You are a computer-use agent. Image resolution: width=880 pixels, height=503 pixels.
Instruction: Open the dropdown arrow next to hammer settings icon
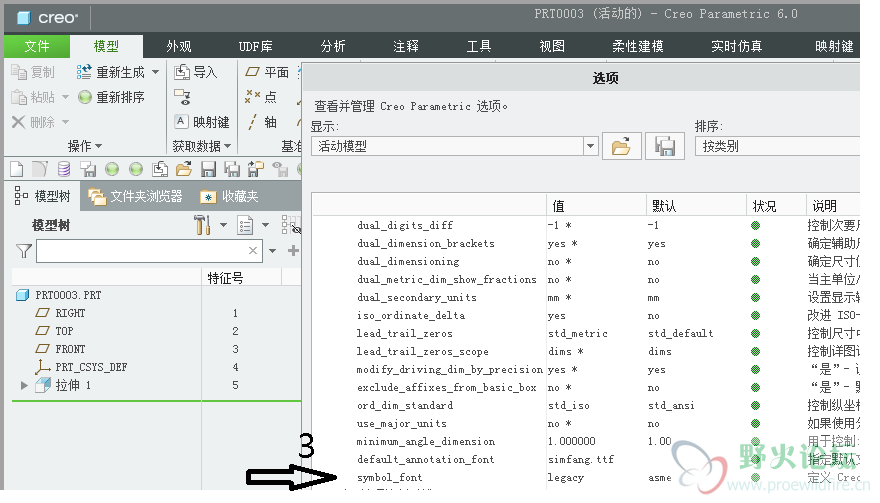click(x=223, y=225)
